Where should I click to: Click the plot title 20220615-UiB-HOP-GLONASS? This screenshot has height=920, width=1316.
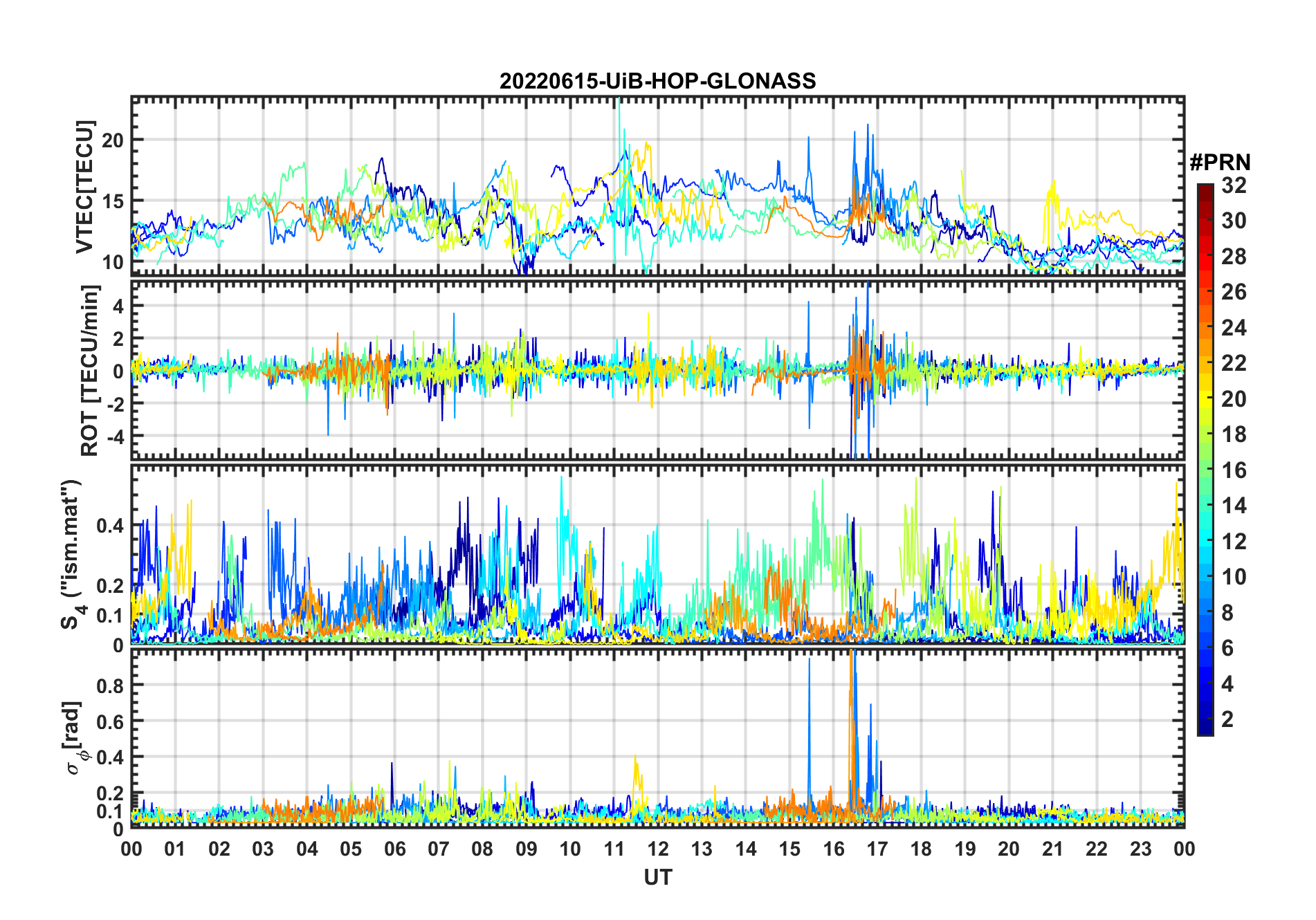(x=657, y=82)
